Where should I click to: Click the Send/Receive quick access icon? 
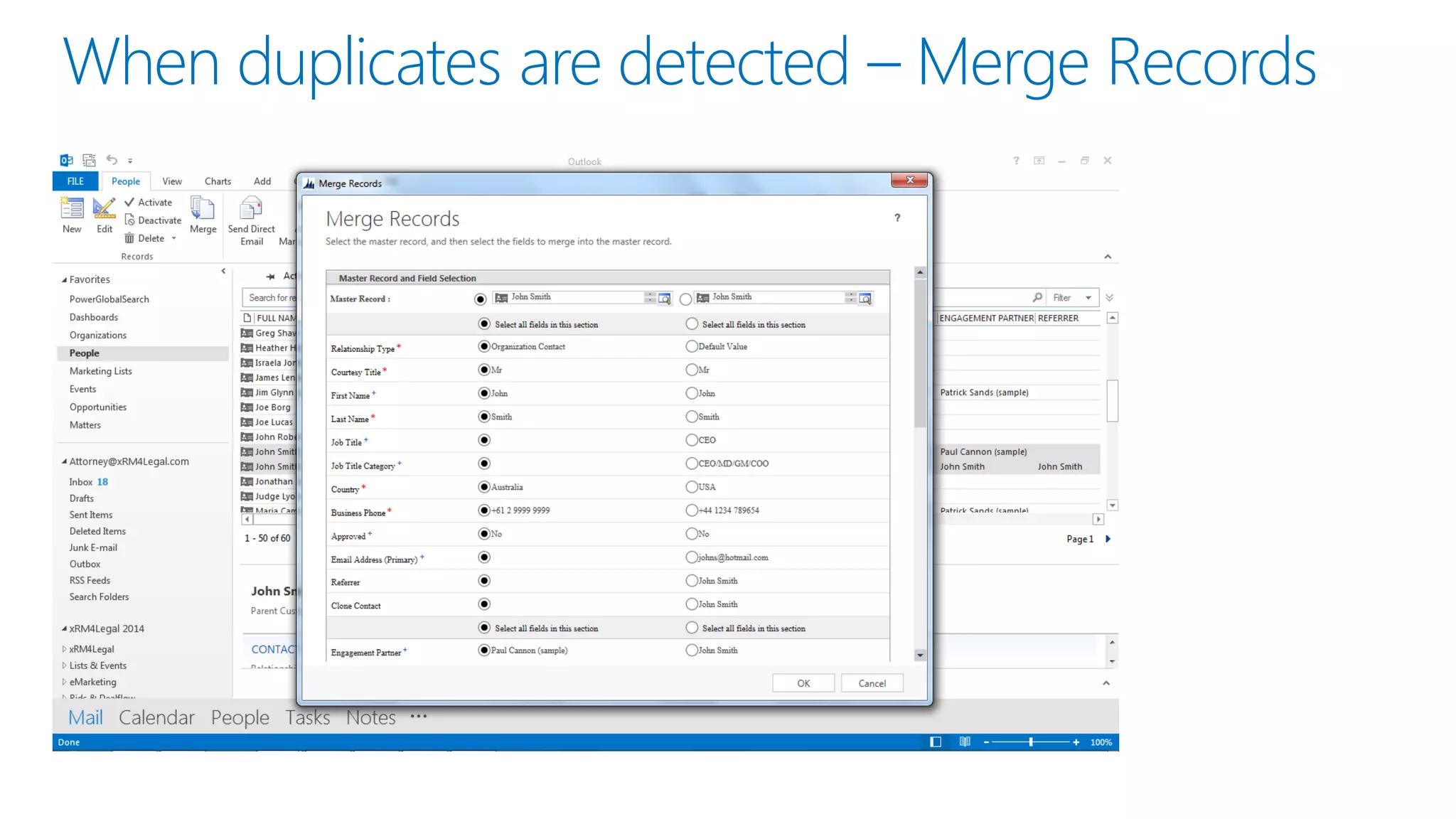(x=89, y=160)
